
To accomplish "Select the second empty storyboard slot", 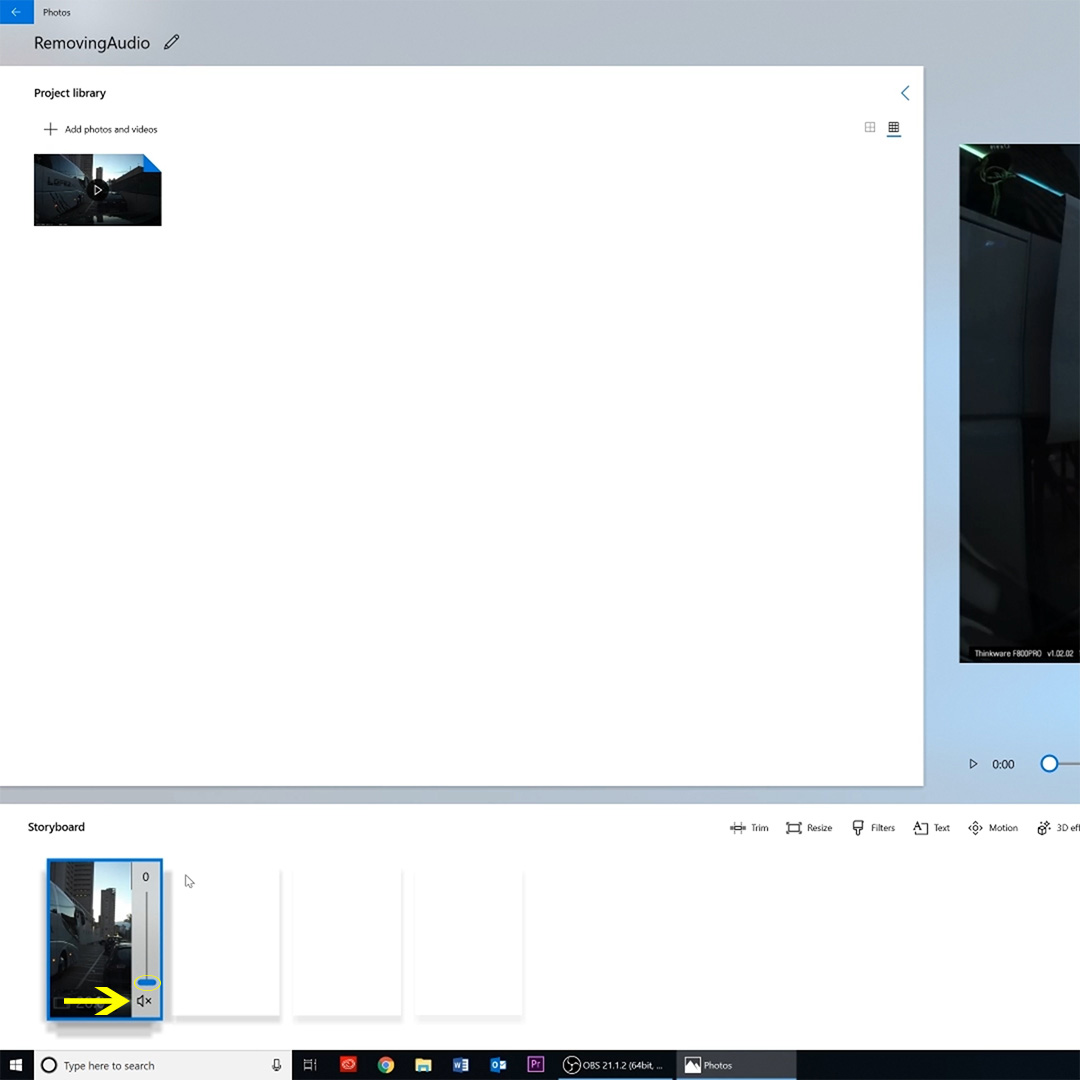I will [x=347, y=941].
